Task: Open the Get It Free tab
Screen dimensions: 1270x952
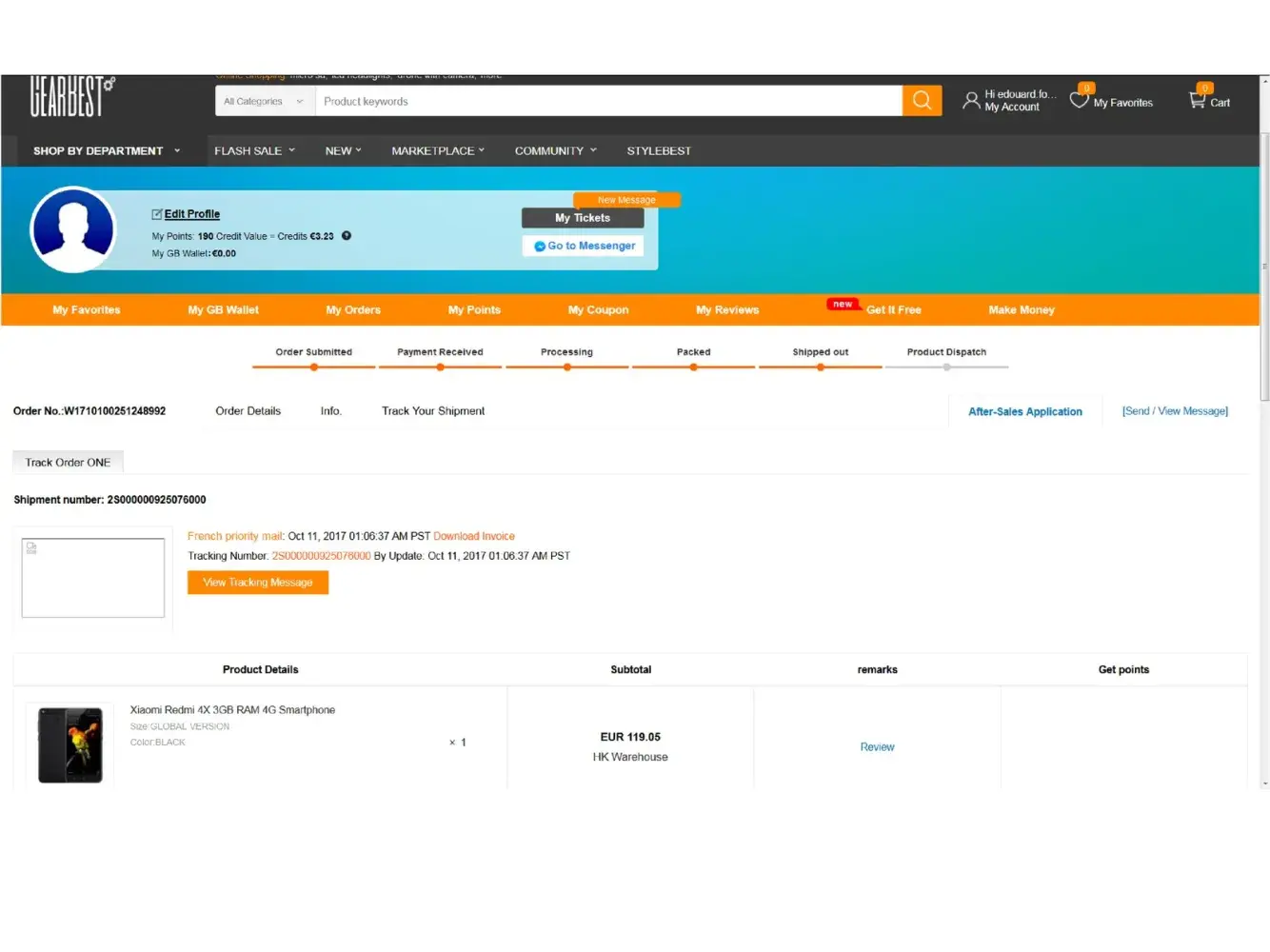Action: tap(894, 310)
